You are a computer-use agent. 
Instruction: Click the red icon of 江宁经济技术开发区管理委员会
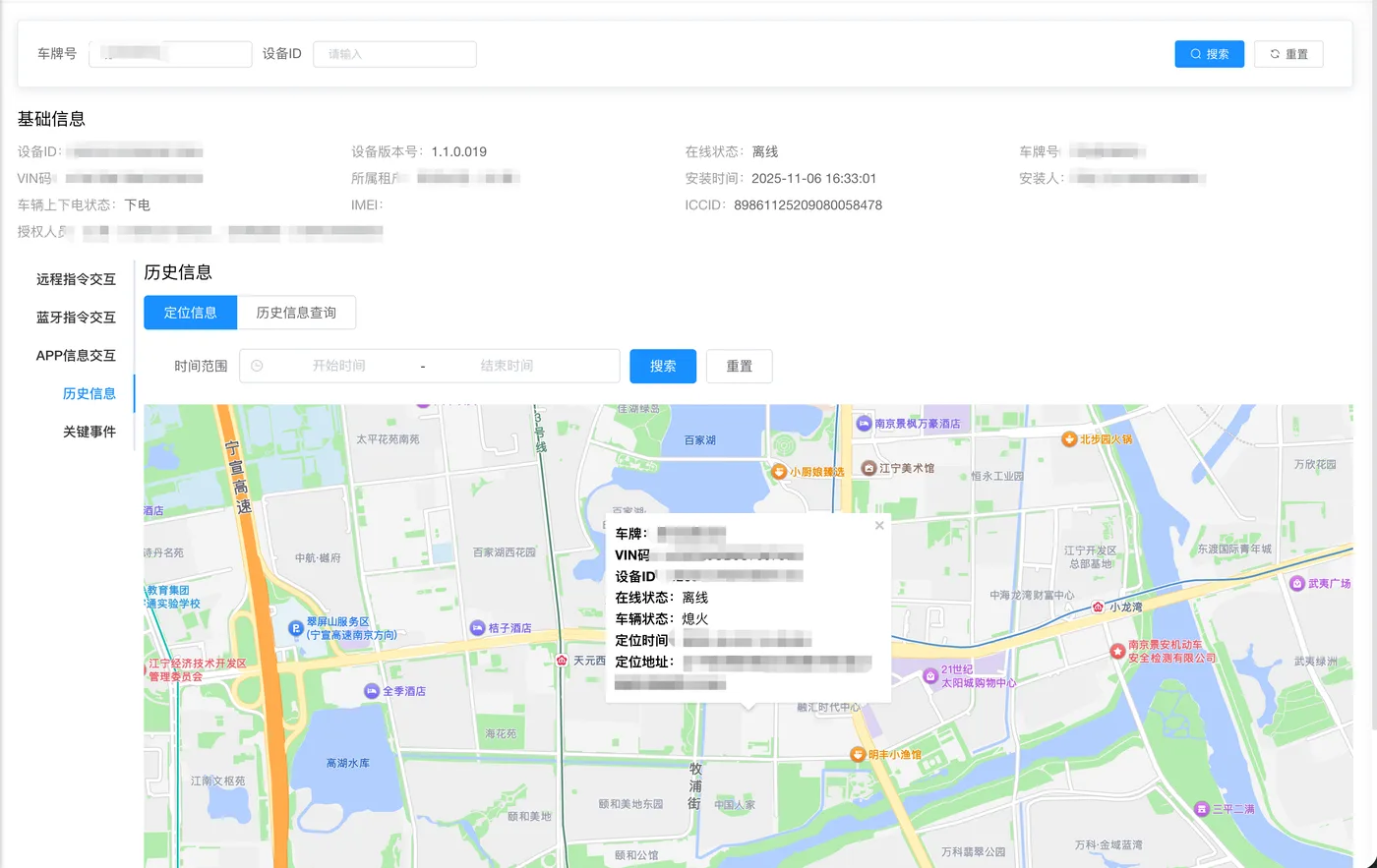[148, 669]
